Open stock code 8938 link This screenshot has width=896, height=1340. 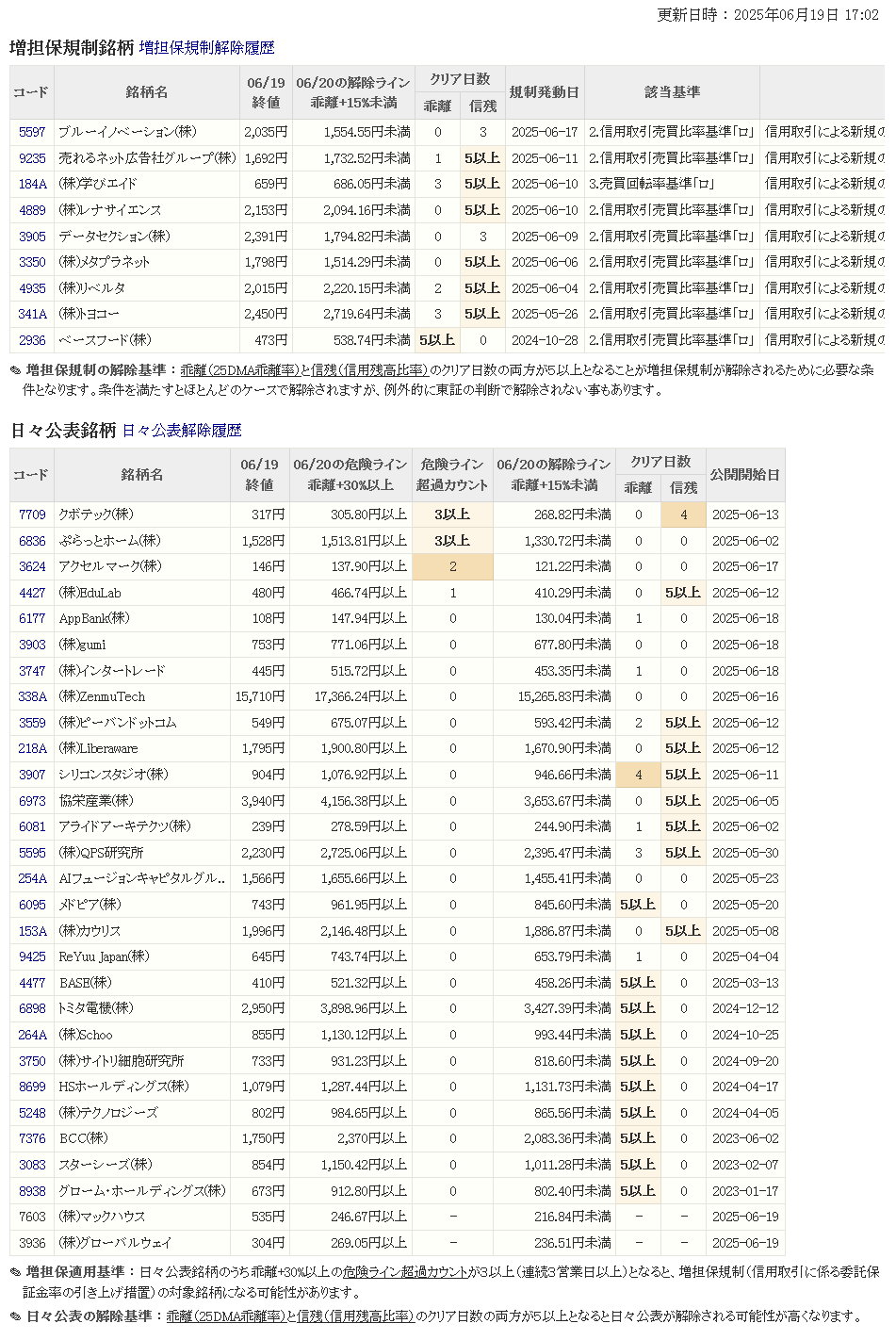point(32,1191)
